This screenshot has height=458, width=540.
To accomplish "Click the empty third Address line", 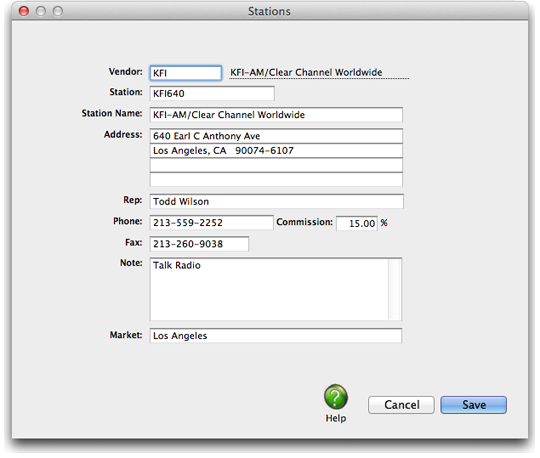I will (276, 165).
